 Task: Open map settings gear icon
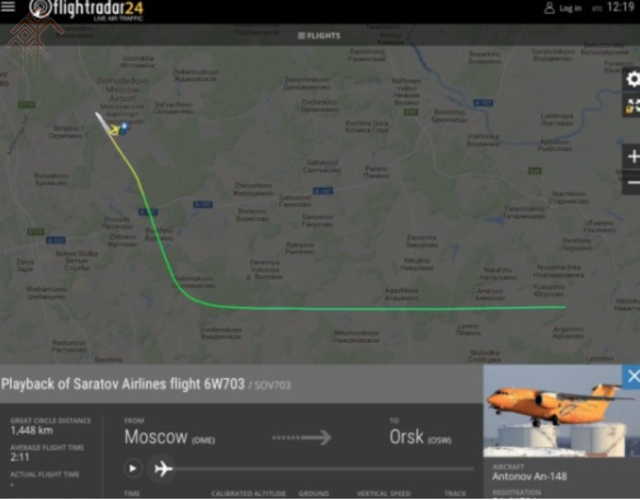(x=632, y=79)
